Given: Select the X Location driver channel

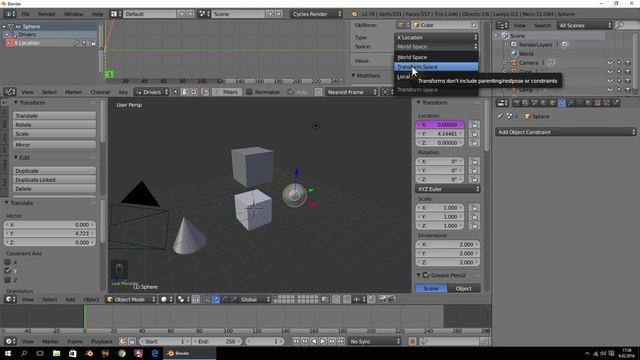Looking at the screenshot, I should pyautogui.click(x=28, y=43).
